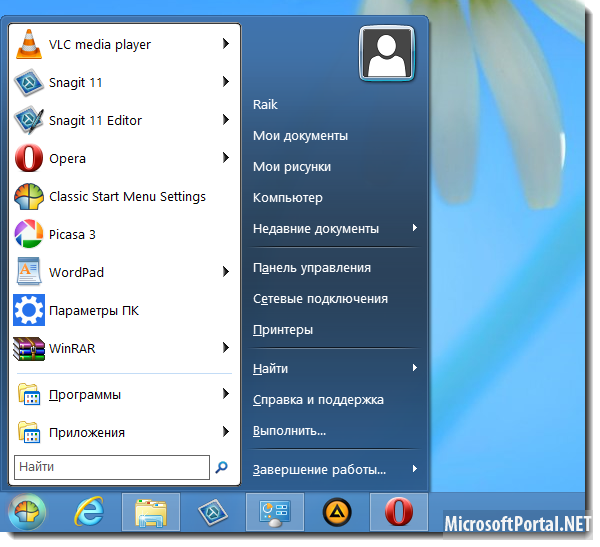Expand the Opera submenu arrow

226,157
